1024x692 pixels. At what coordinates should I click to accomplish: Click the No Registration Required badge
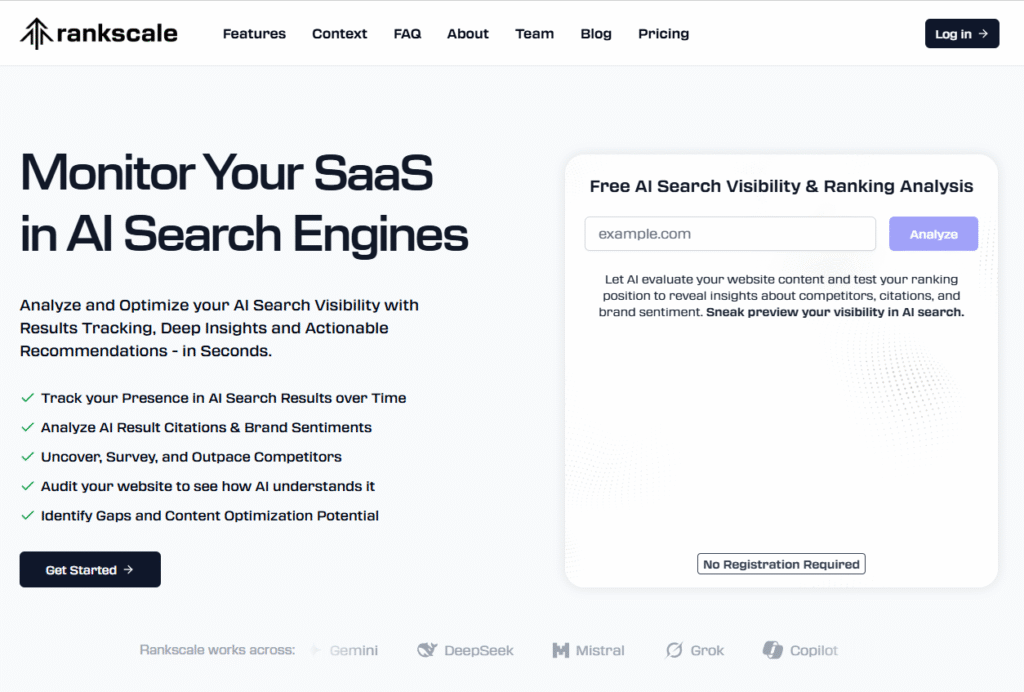pos(781,564)
